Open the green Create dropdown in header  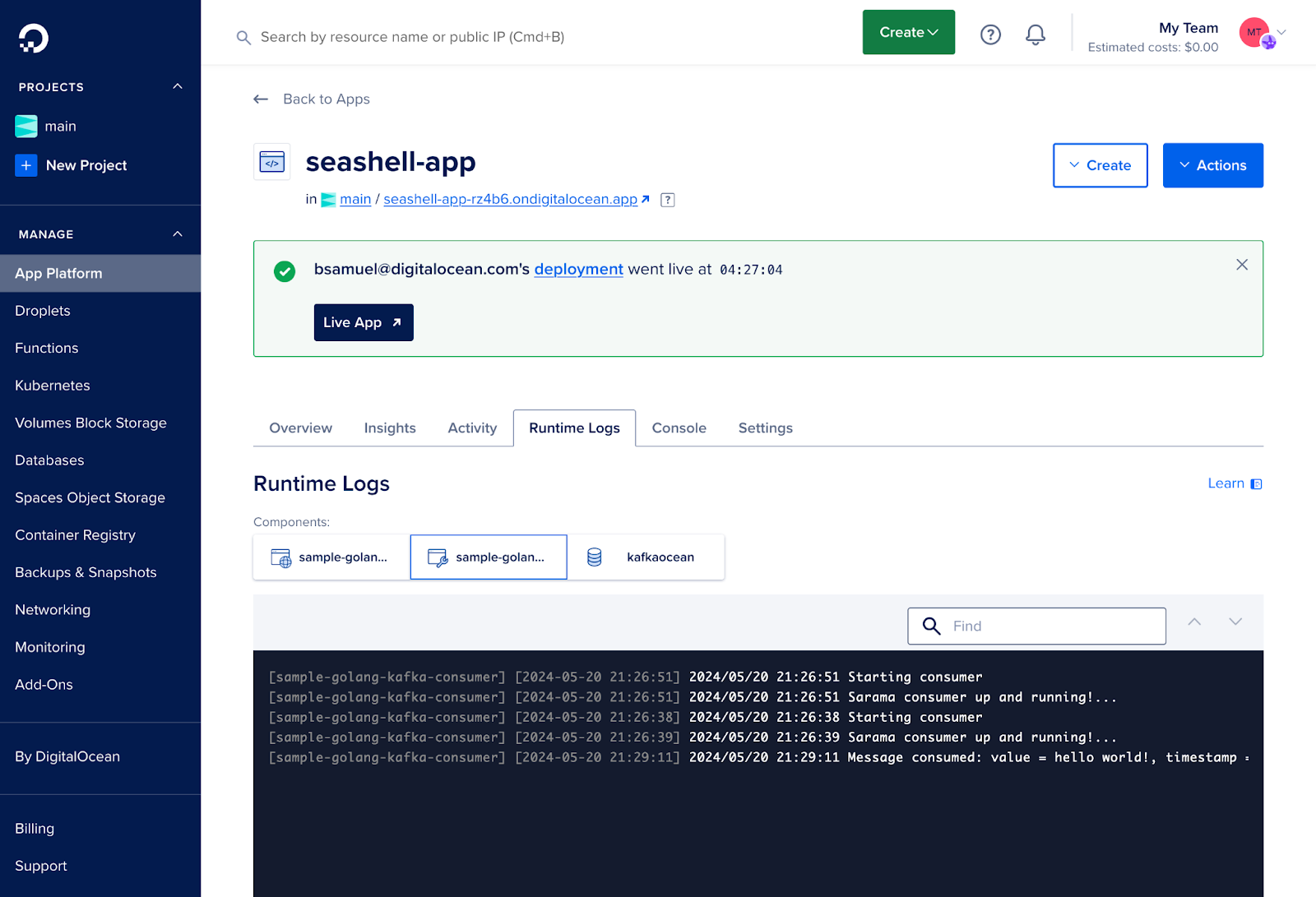(x=908, y=33)
